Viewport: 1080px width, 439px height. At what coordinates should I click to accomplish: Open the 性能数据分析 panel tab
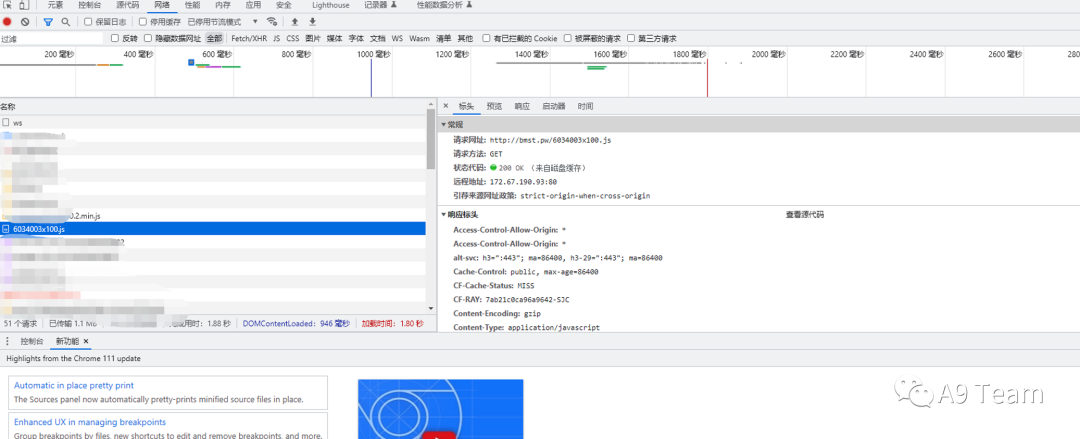(x=444, y=5)
